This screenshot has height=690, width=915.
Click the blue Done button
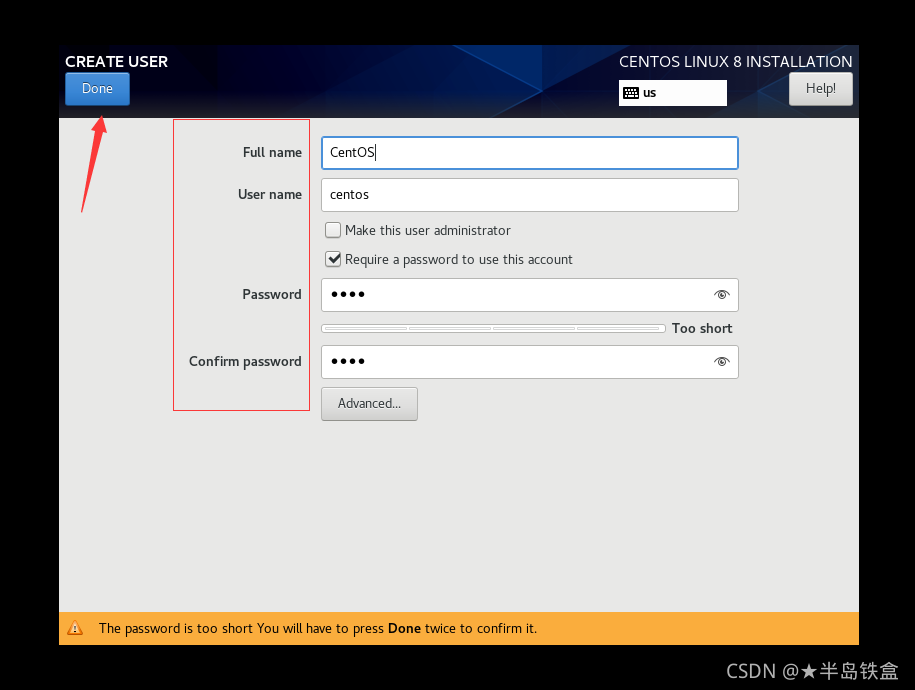(x=97, y=89)
